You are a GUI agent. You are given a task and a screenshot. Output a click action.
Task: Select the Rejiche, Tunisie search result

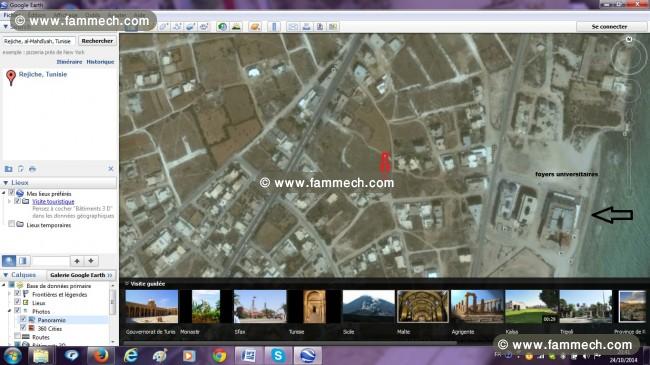coord(43,74)
